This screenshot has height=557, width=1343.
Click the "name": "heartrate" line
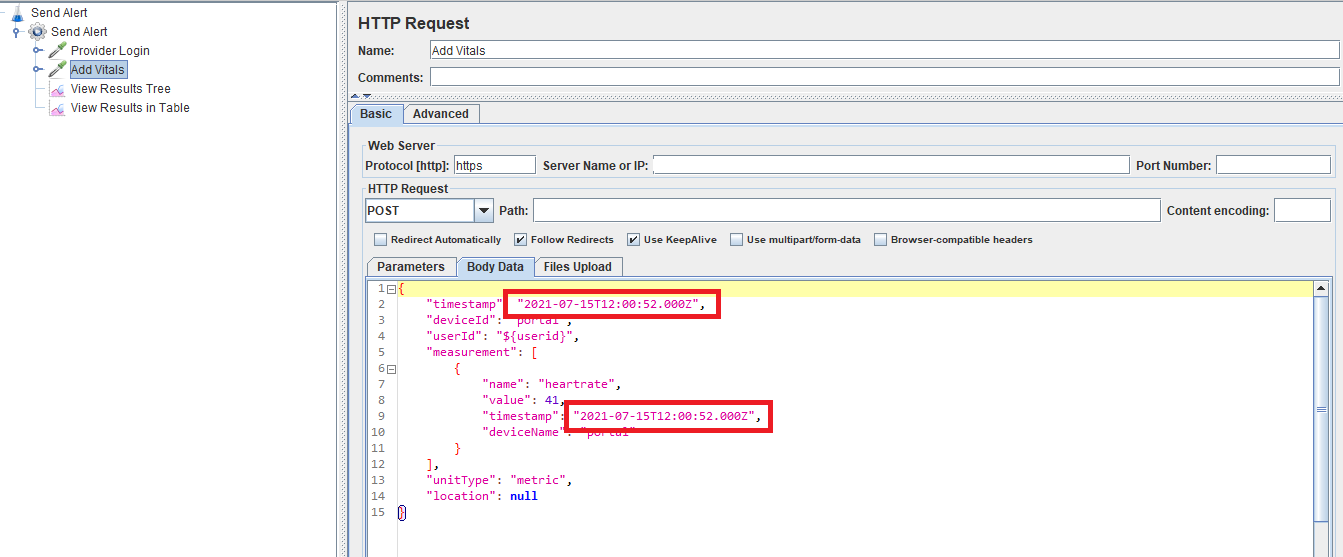(x=553, y=384)
